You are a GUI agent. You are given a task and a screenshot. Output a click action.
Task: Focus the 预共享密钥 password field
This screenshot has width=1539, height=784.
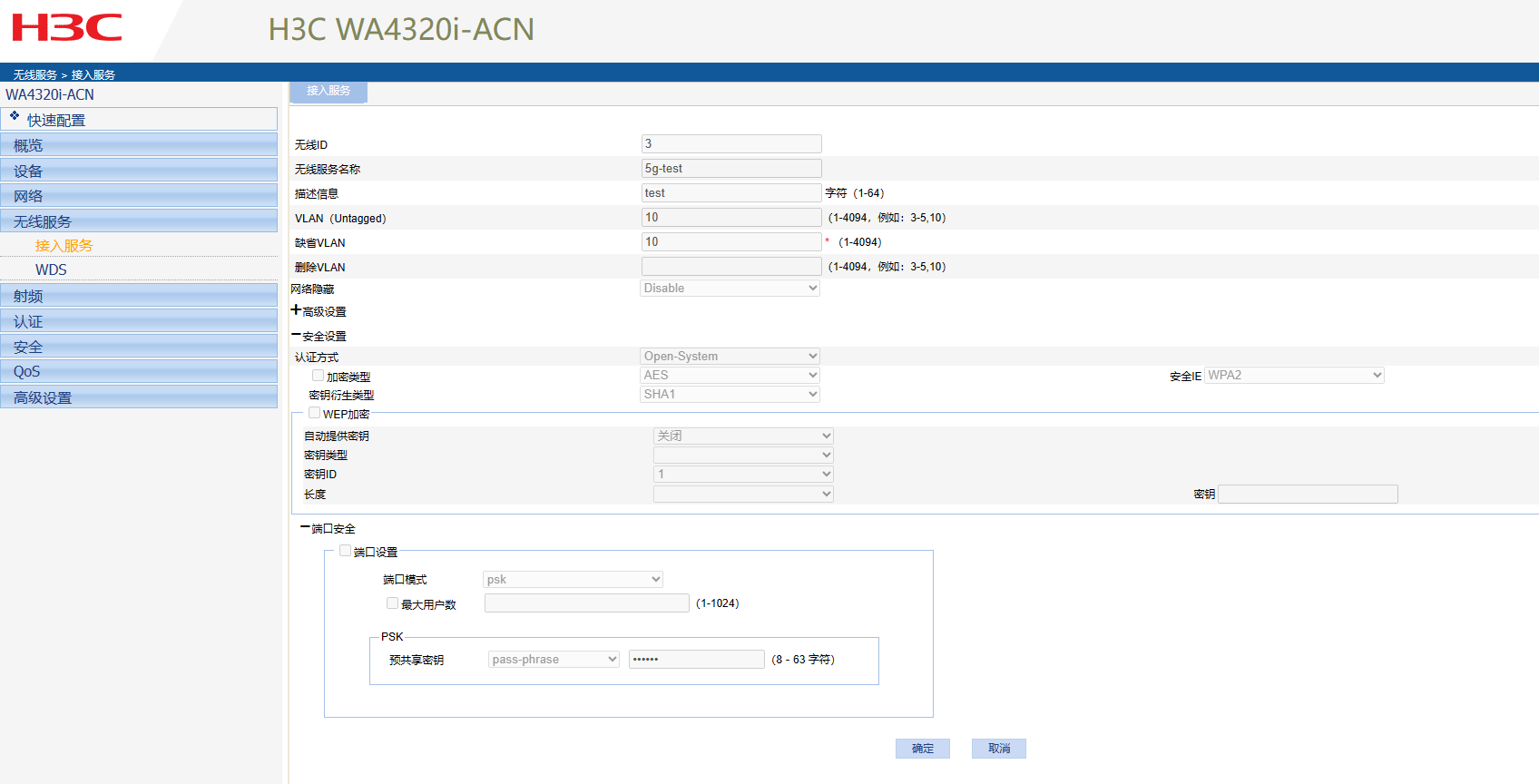(x=697, y=660)
